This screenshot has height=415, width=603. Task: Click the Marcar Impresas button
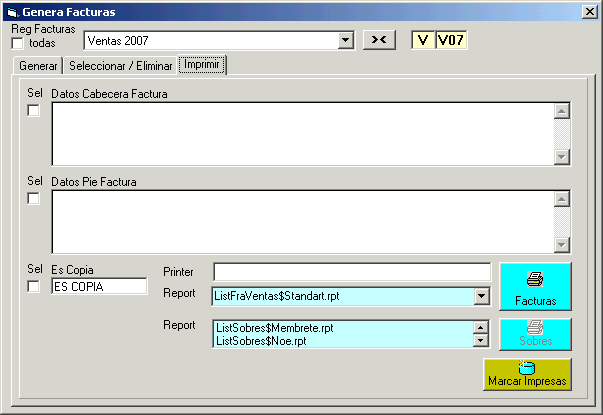click(x=527, y=374)
